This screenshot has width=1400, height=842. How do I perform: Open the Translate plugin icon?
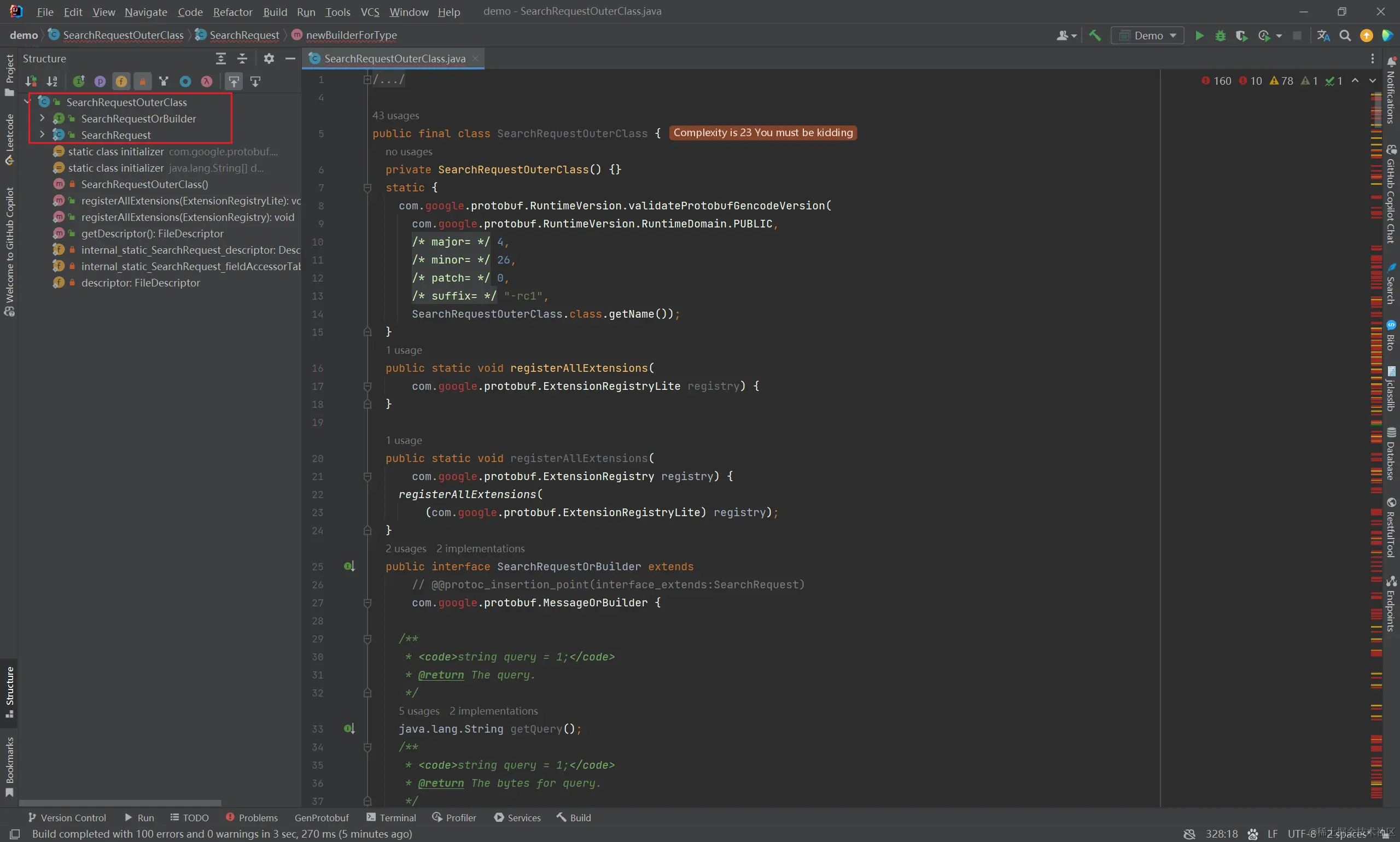click(1323, 36)
